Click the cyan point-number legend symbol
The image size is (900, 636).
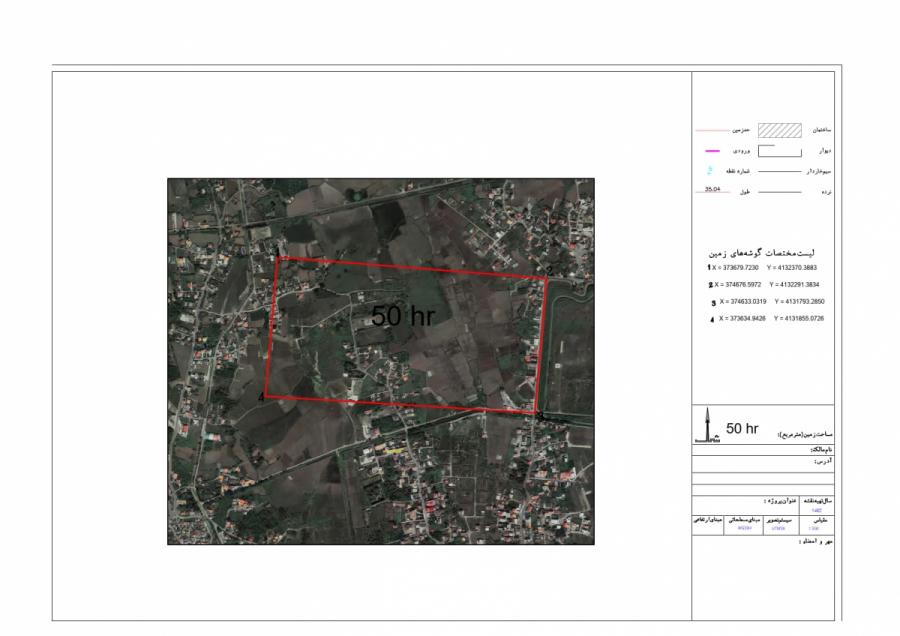click(710, 170)
